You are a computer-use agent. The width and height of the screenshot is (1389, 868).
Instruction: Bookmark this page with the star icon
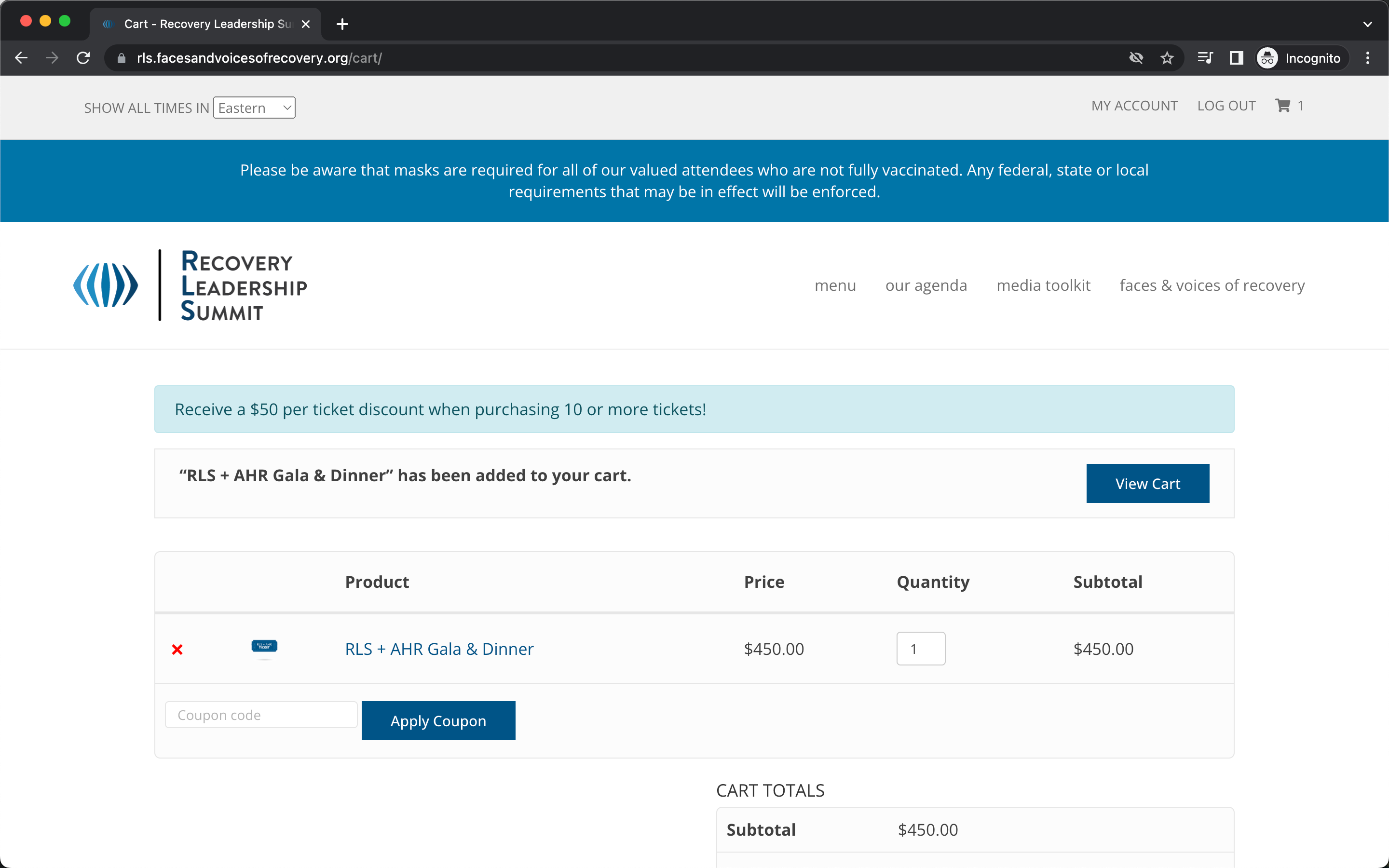[x=1166, y=58]
